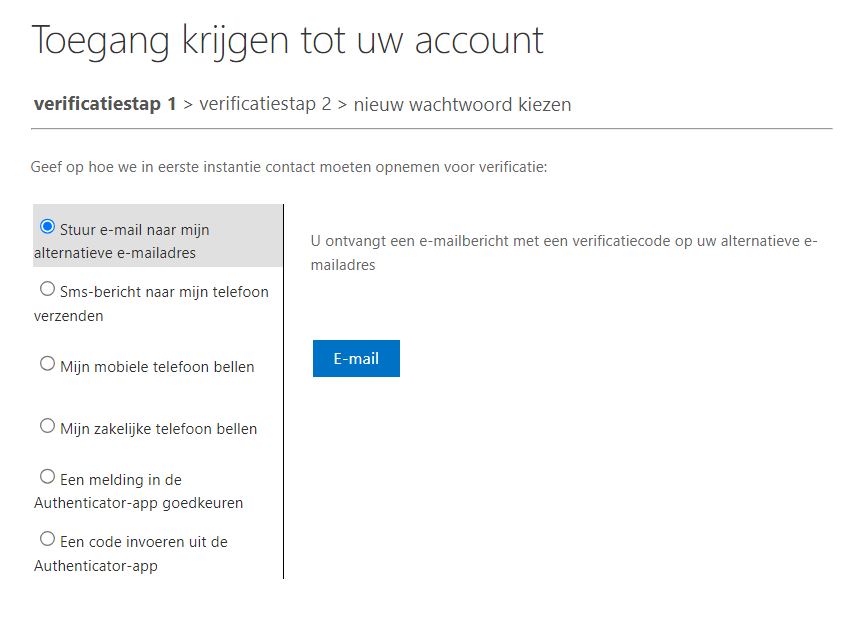Select the 'Mijn mobiele telefoon bellen' radio button
Image resolution: width=862 pixels, height=630 pixels.
coord(47,364)
